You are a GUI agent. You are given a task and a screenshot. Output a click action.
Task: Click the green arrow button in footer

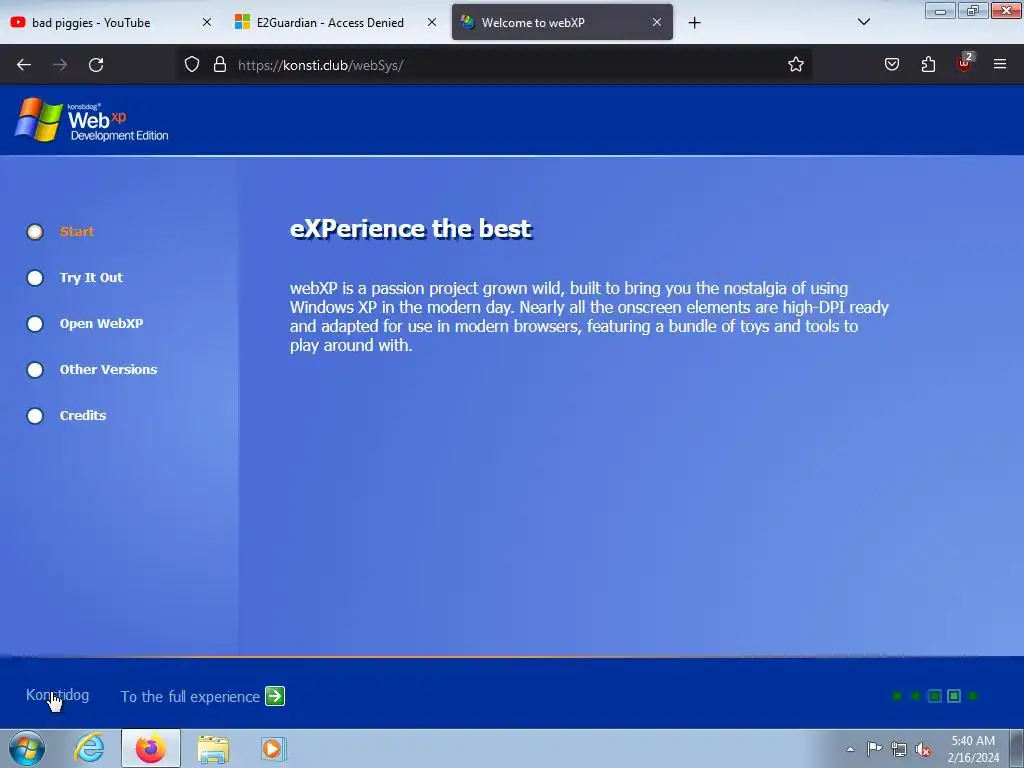pyautogui.click(x=275, y=696)
